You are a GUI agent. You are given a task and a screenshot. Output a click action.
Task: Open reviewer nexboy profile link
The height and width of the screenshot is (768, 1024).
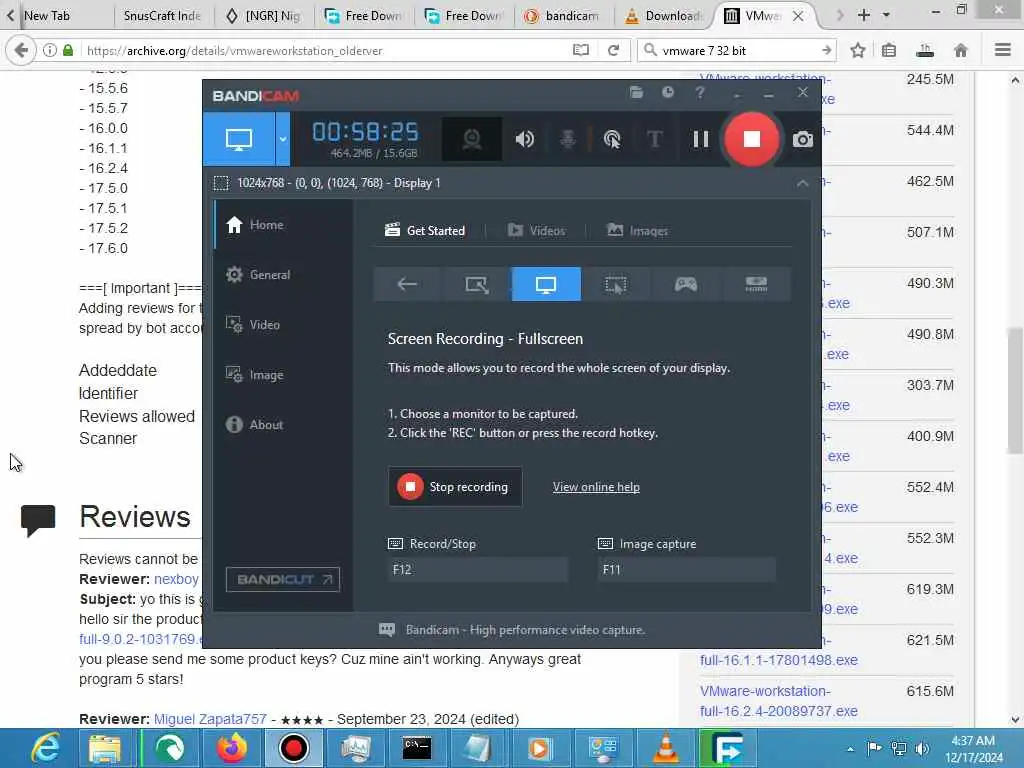tap(176, 579)
